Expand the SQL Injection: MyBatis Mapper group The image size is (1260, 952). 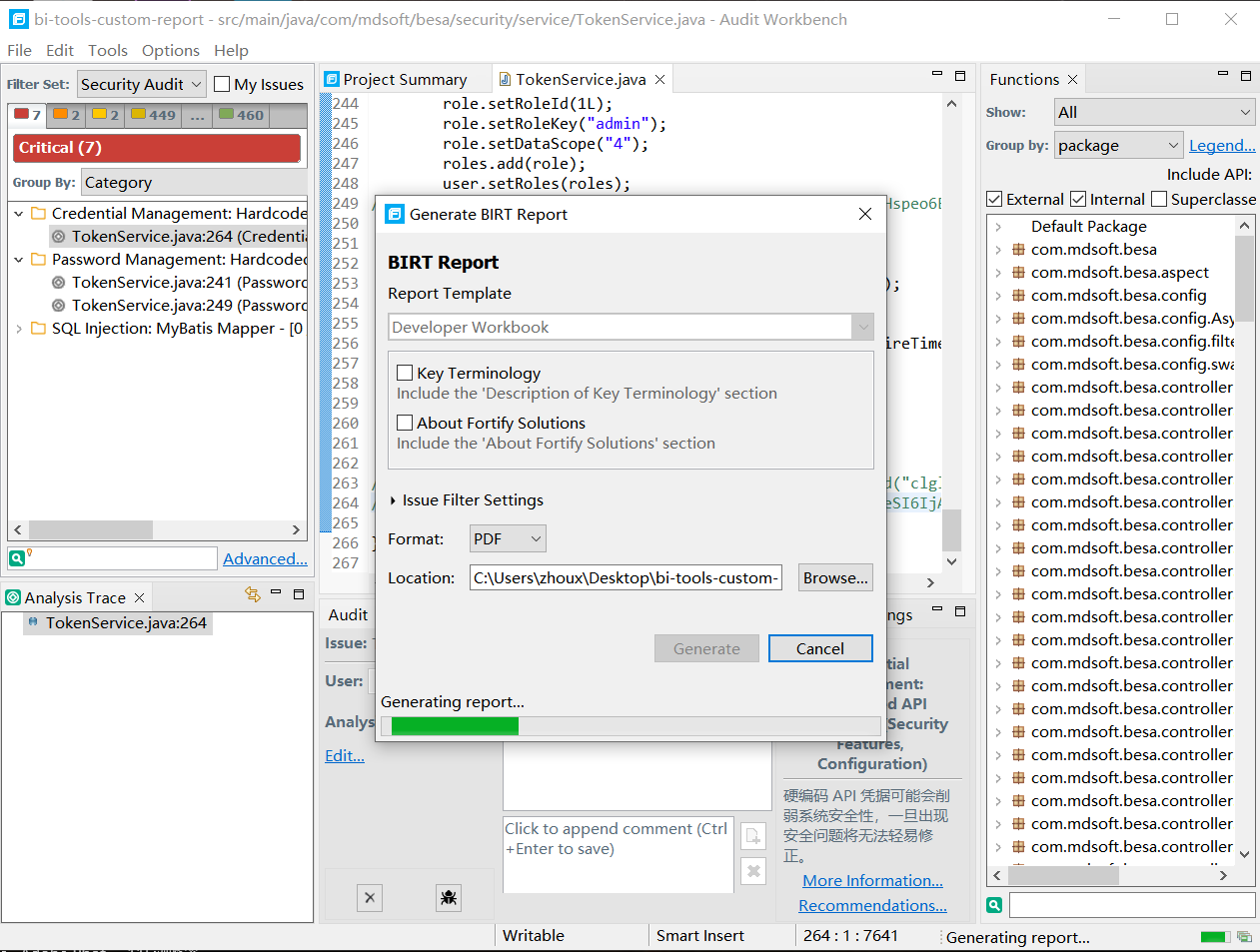tap(19, 328)
